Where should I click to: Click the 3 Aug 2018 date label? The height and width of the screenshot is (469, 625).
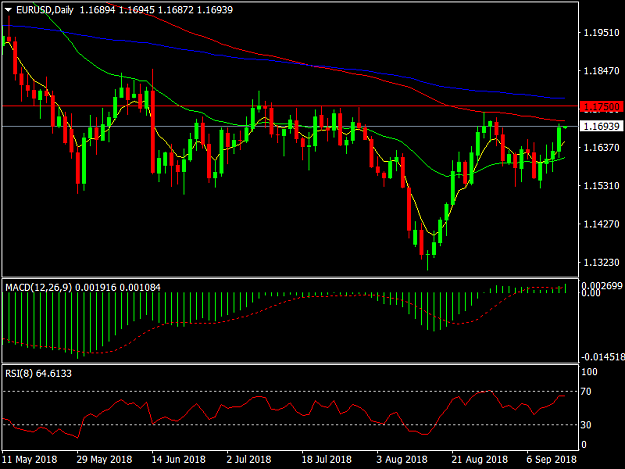[x=402, y=459]
